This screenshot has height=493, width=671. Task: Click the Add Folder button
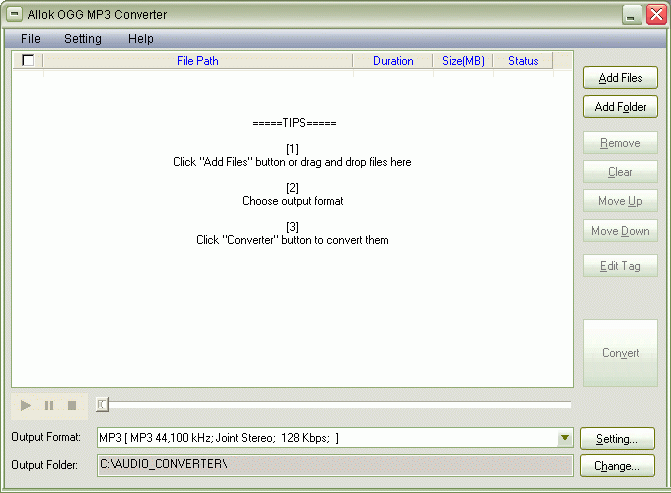[x=620, y=107]
